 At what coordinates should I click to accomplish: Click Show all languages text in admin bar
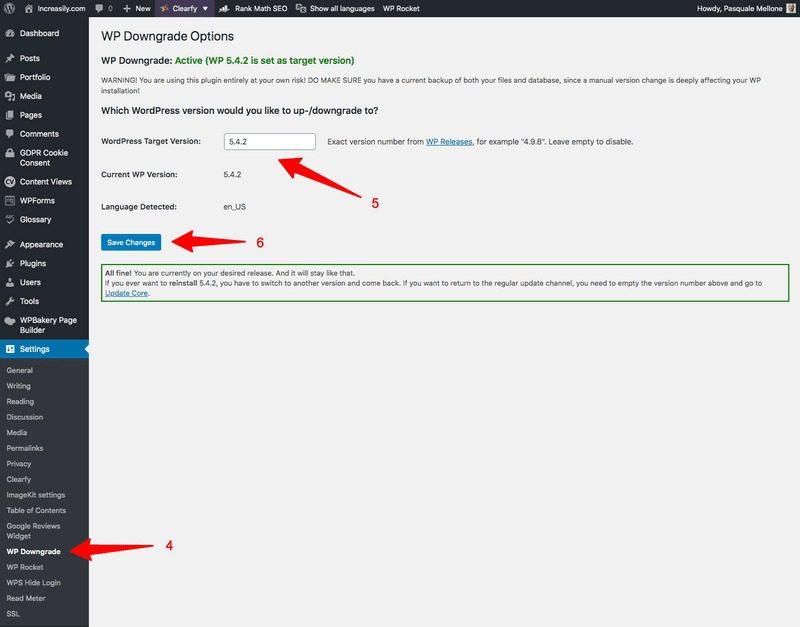[x=342, y=8]
